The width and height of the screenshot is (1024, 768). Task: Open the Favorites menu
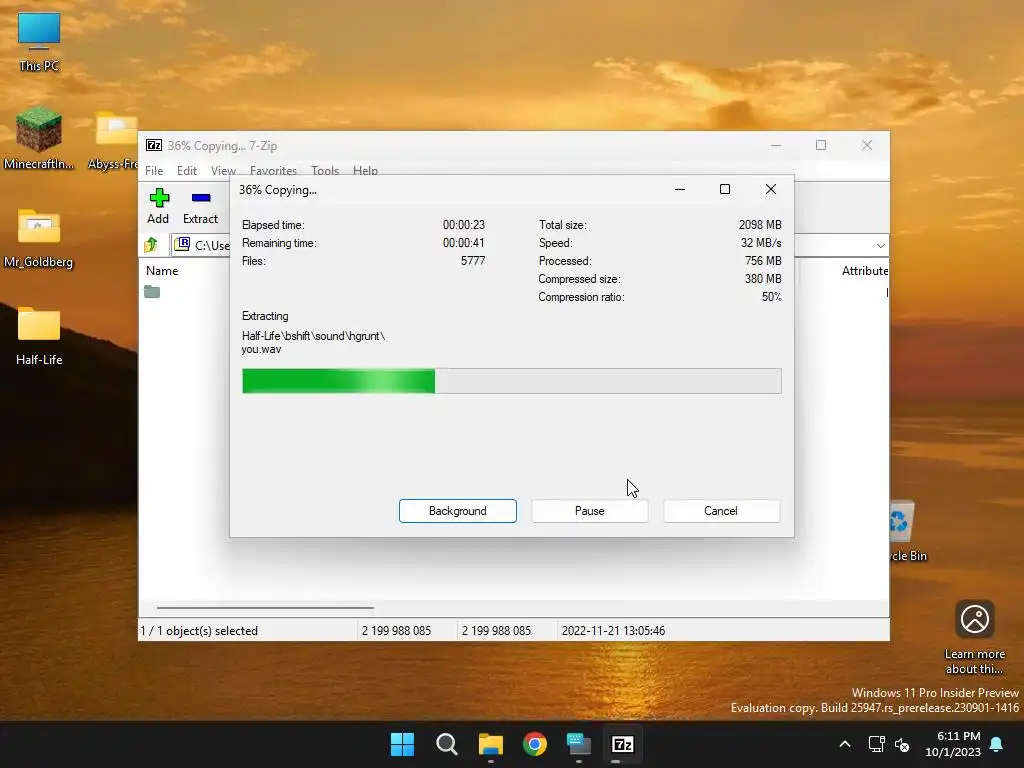273,170
